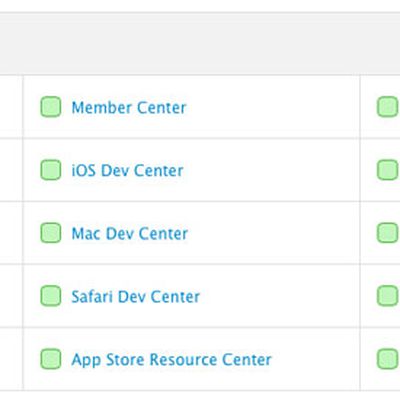Click the green status icon beside Safari Dev Center
This screenshot has width=400, height=400.
pos(51,296)
